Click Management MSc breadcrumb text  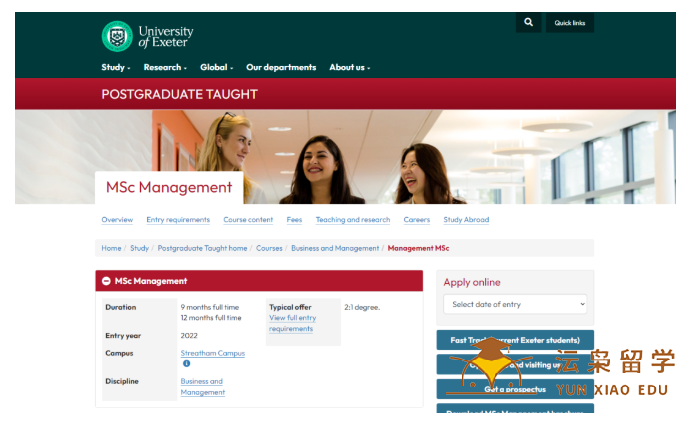(x=418, y=248)
